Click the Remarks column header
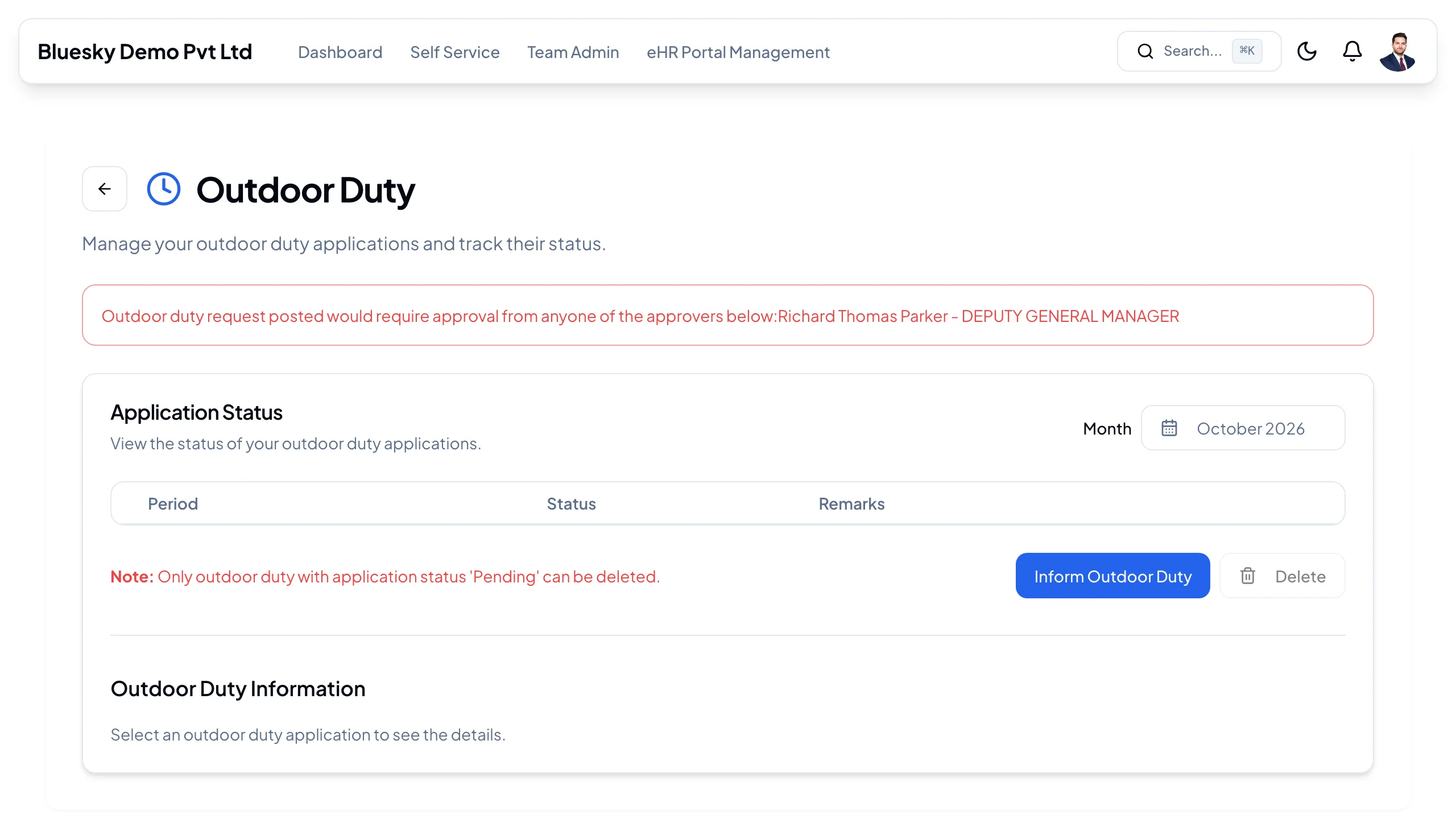The width and height of the screenshot is (1456, 819). pyautogui.click(x=851, y=504)
